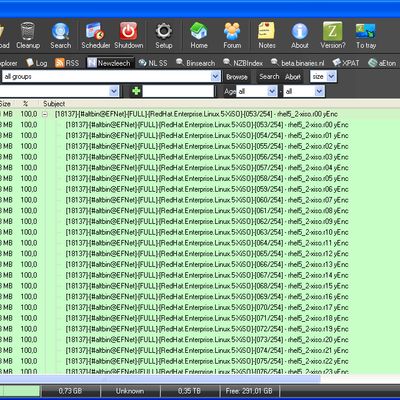Click the horizontal scrollbar under the list
The width and height of the screenshot is (400, 400).
click(160, 379)
